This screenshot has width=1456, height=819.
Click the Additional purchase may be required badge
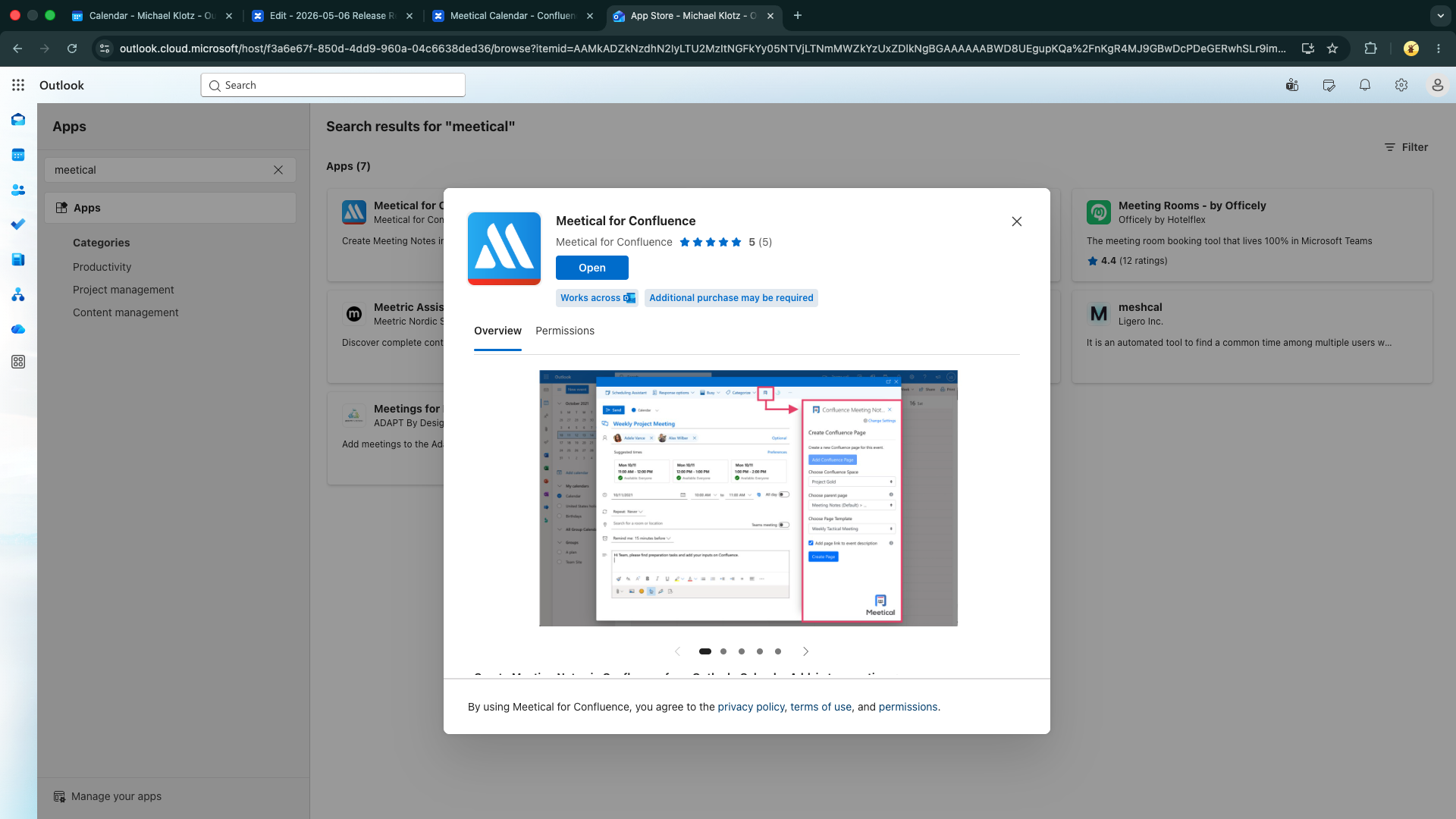tap(731, 298)
